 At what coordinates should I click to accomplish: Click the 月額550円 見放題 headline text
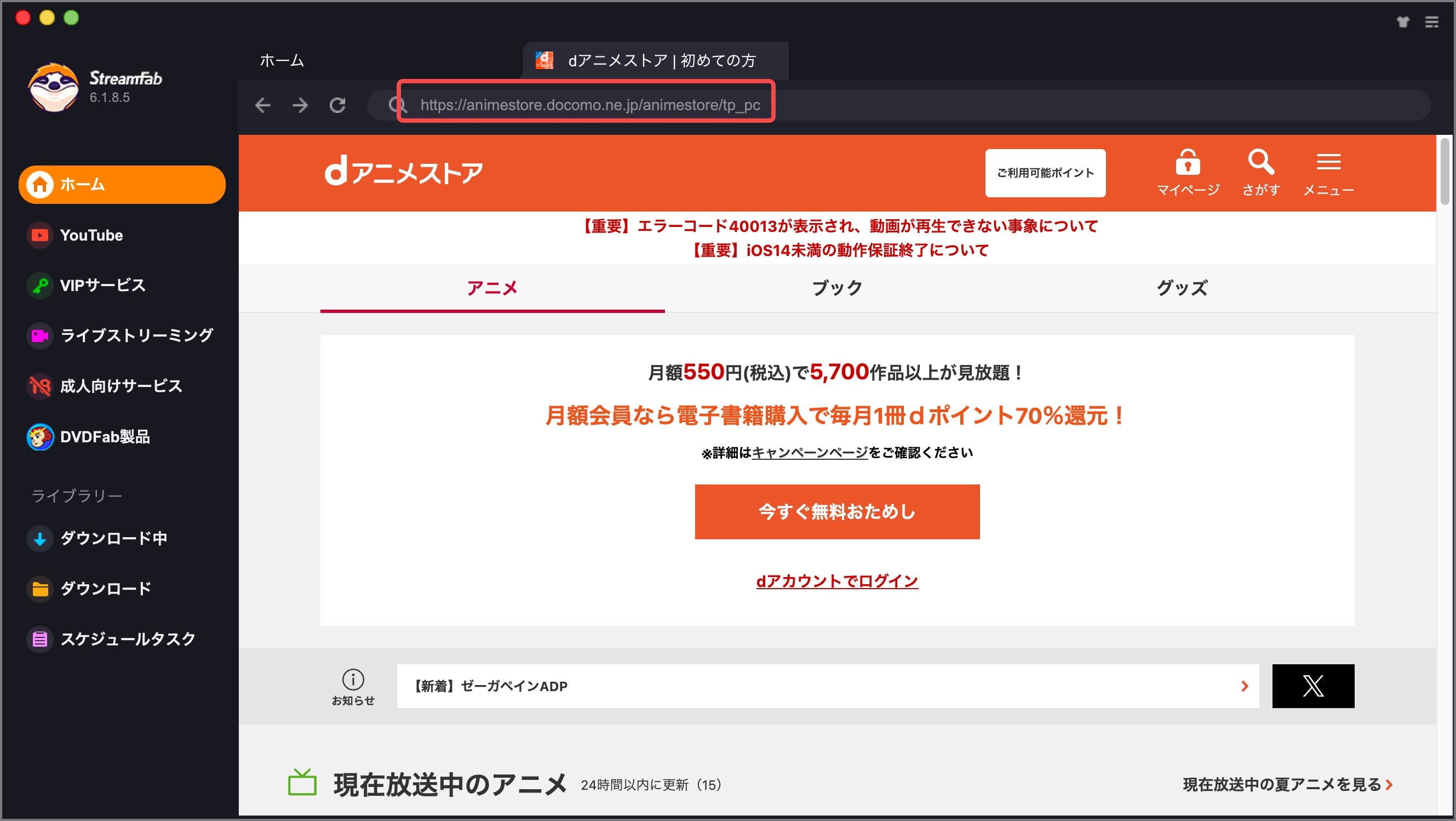click(837, 373)
